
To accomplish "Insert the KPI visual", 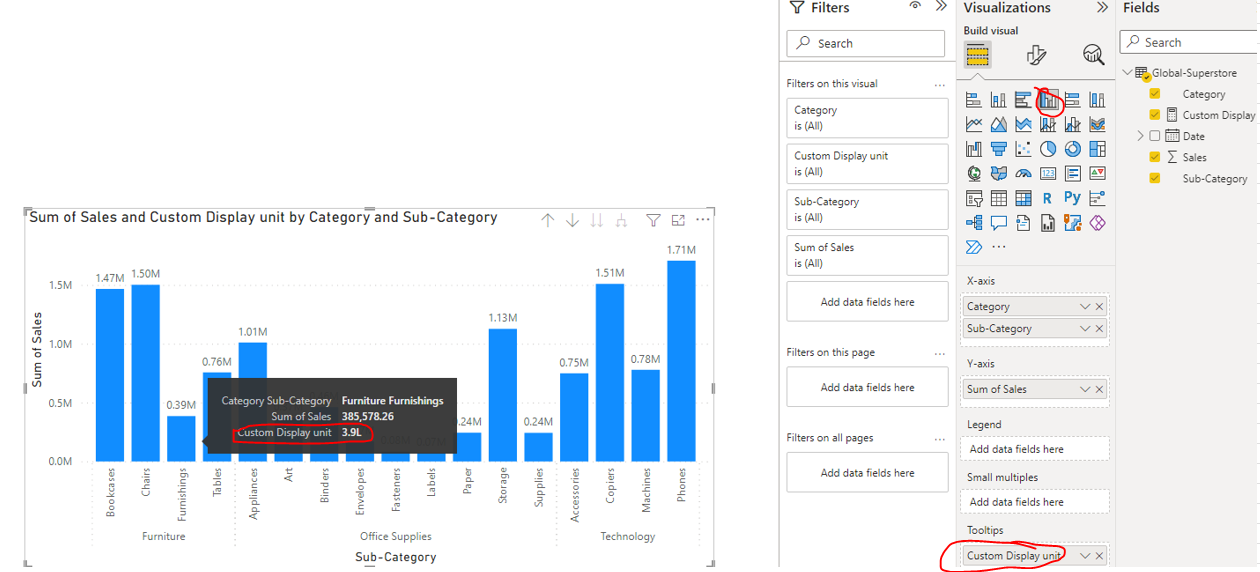I will [1097, 173].
